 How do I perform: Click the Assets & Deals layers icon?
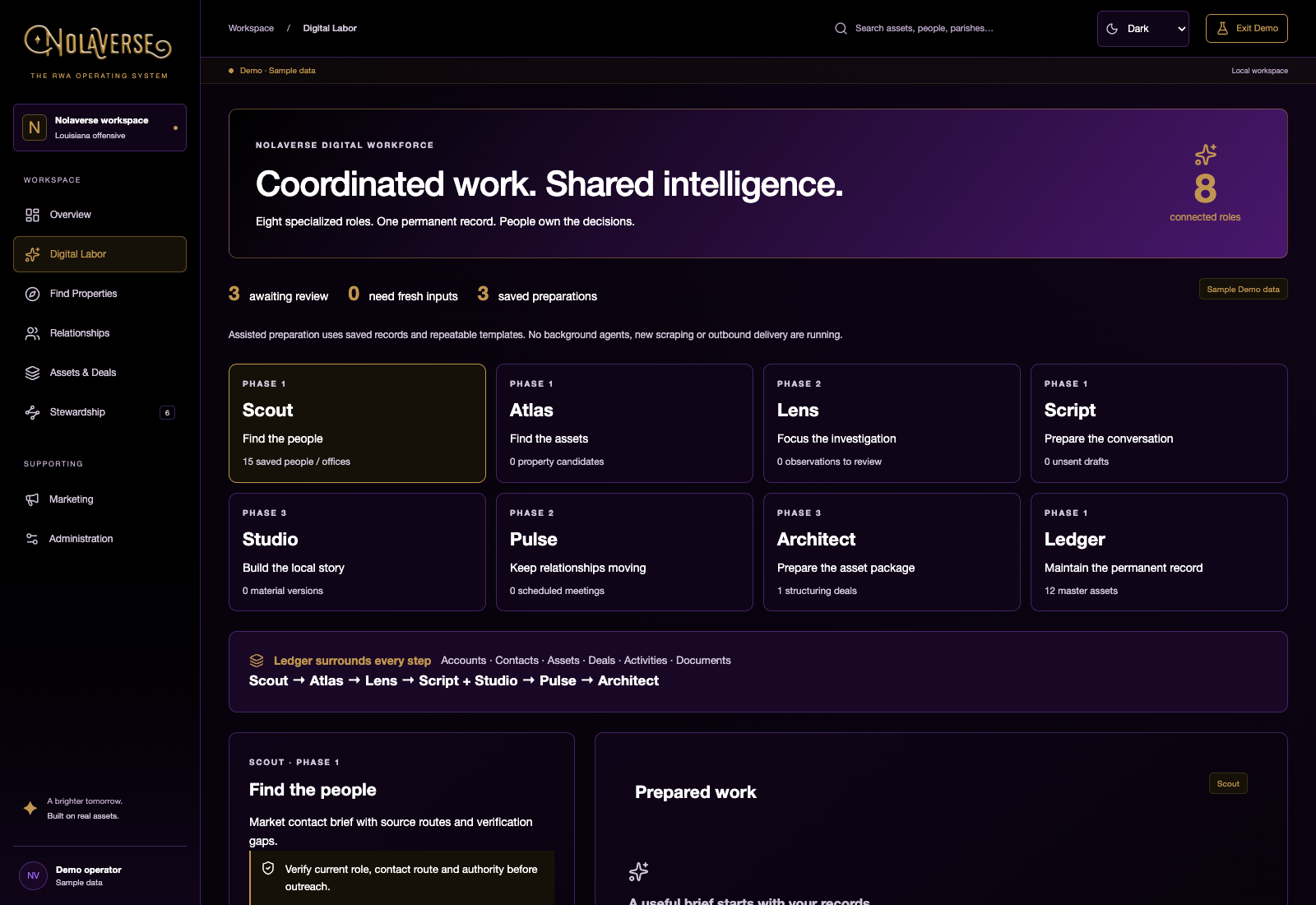32,373
